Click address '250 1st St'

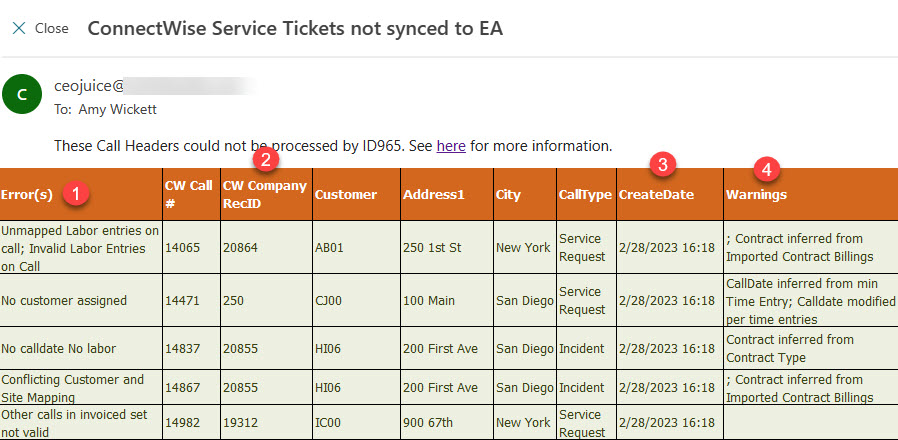[x=432, y=248]
